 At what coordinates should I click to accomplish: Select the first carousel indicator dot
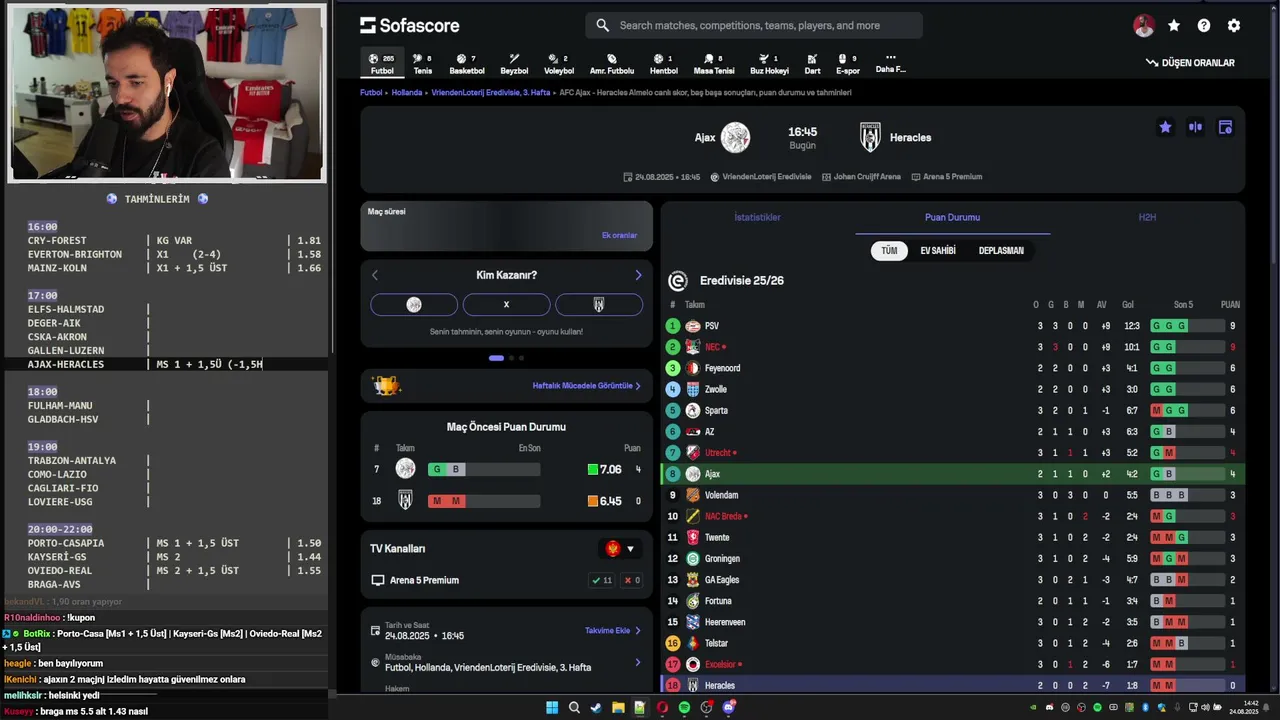[x=496, y=358]
